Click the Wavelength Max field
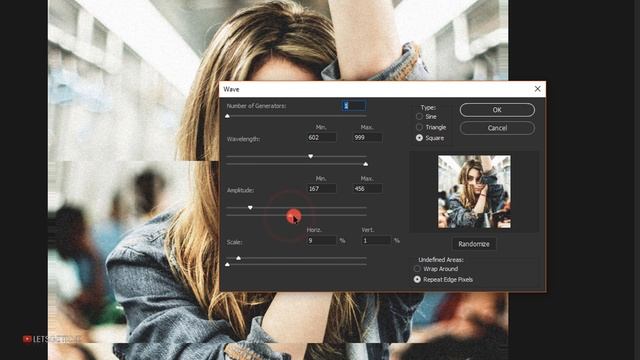The image size is (640, 360). point(367,138)
